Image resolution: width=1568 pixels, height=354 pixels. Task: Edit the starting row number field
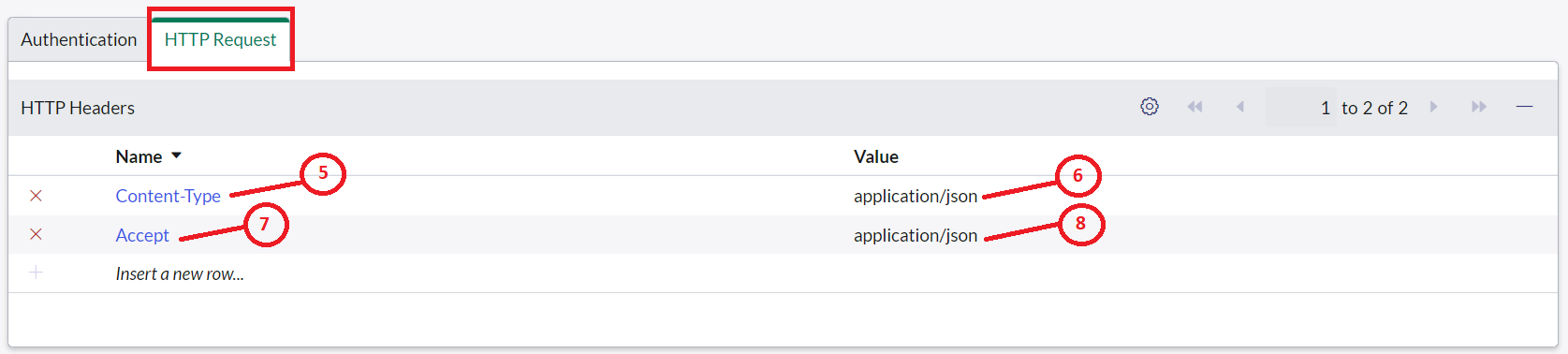click(1301, 108)
